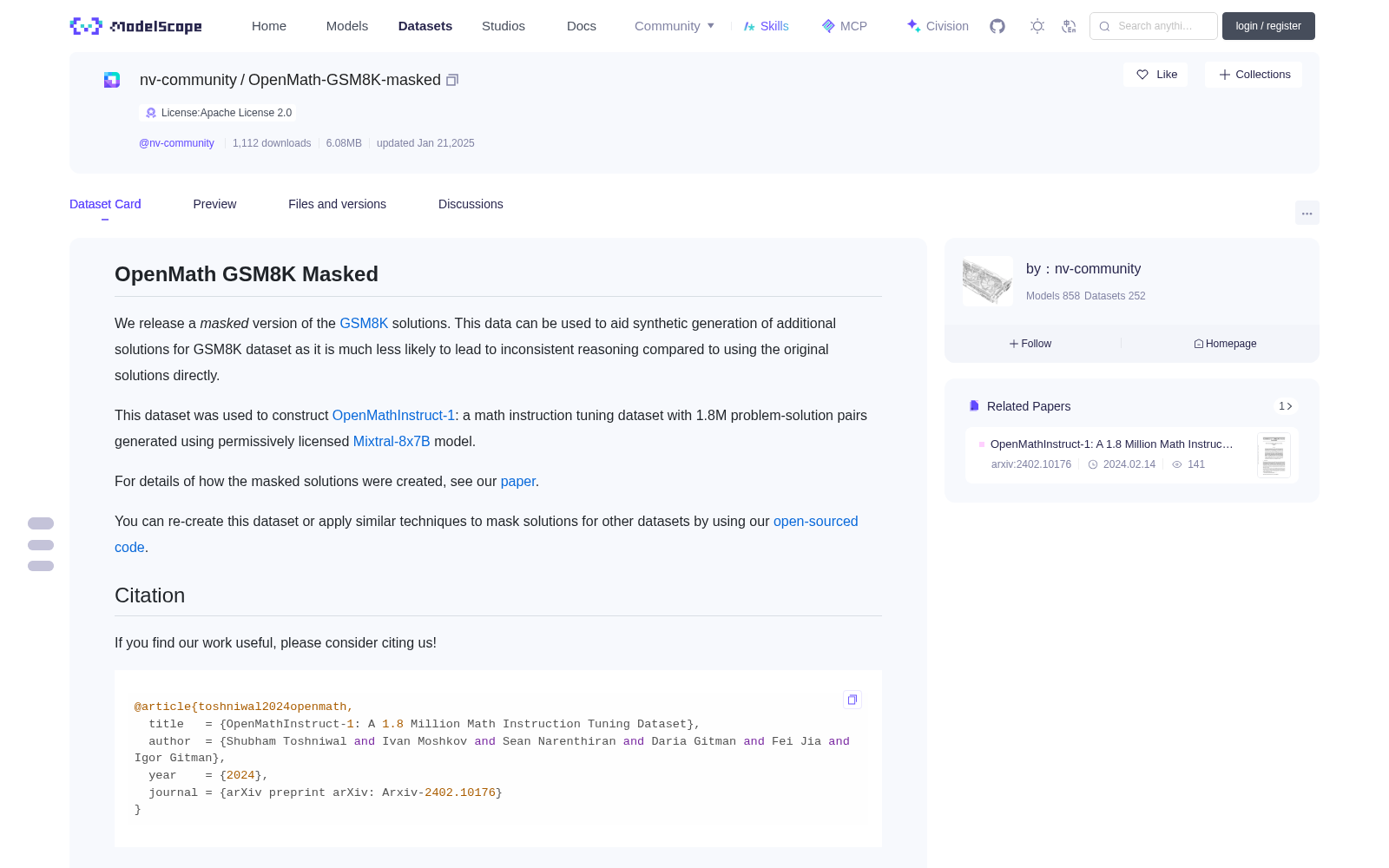1389x868 pixels.
Task: Click nv-community in the dataset title
Action: tap(188, 80)
